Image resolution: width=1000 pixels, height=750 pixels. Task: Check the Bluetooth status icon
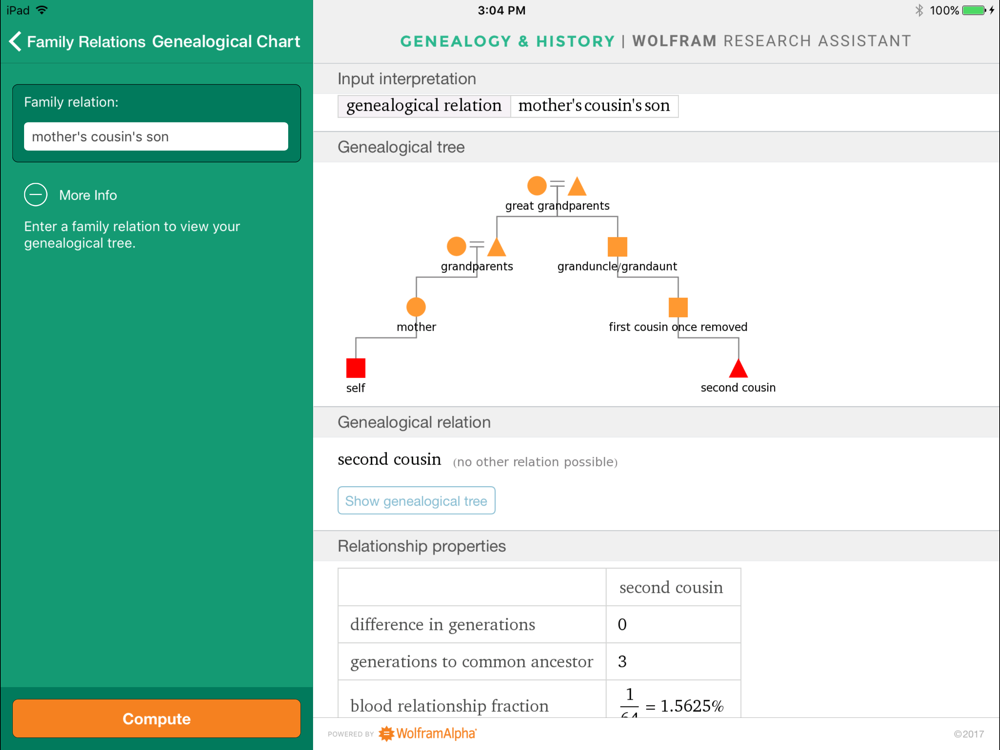(919, 10)
